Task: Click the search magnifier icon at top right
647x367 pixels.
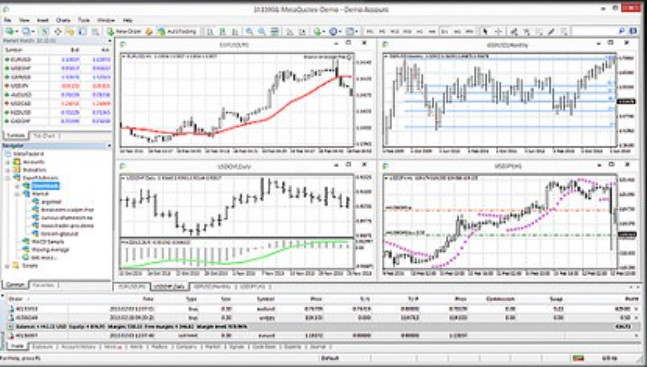Action: 621,31
